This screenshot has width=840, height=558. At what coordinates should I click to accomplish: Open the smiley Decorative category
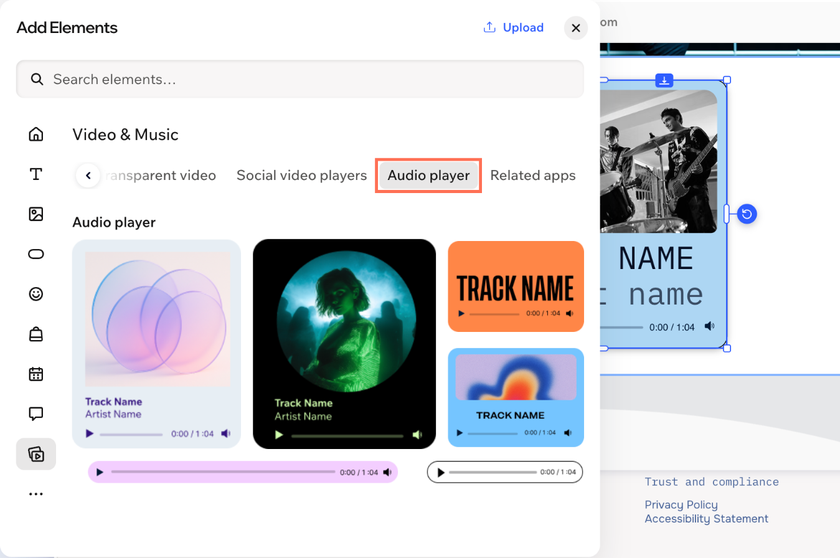coord(36,294)
